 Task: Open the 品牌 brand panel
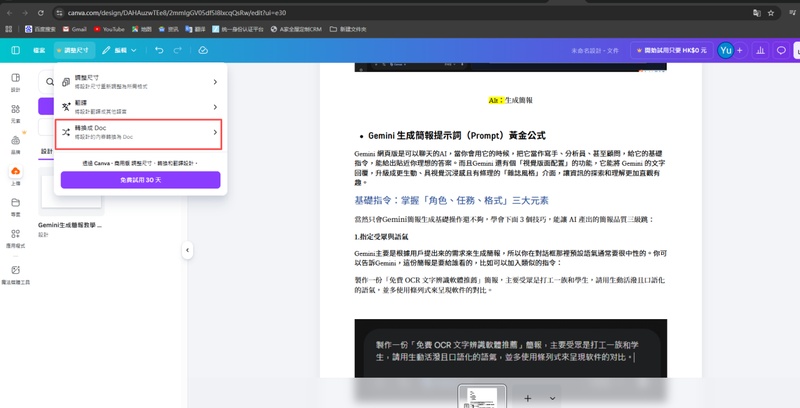(x=15, y=145)
